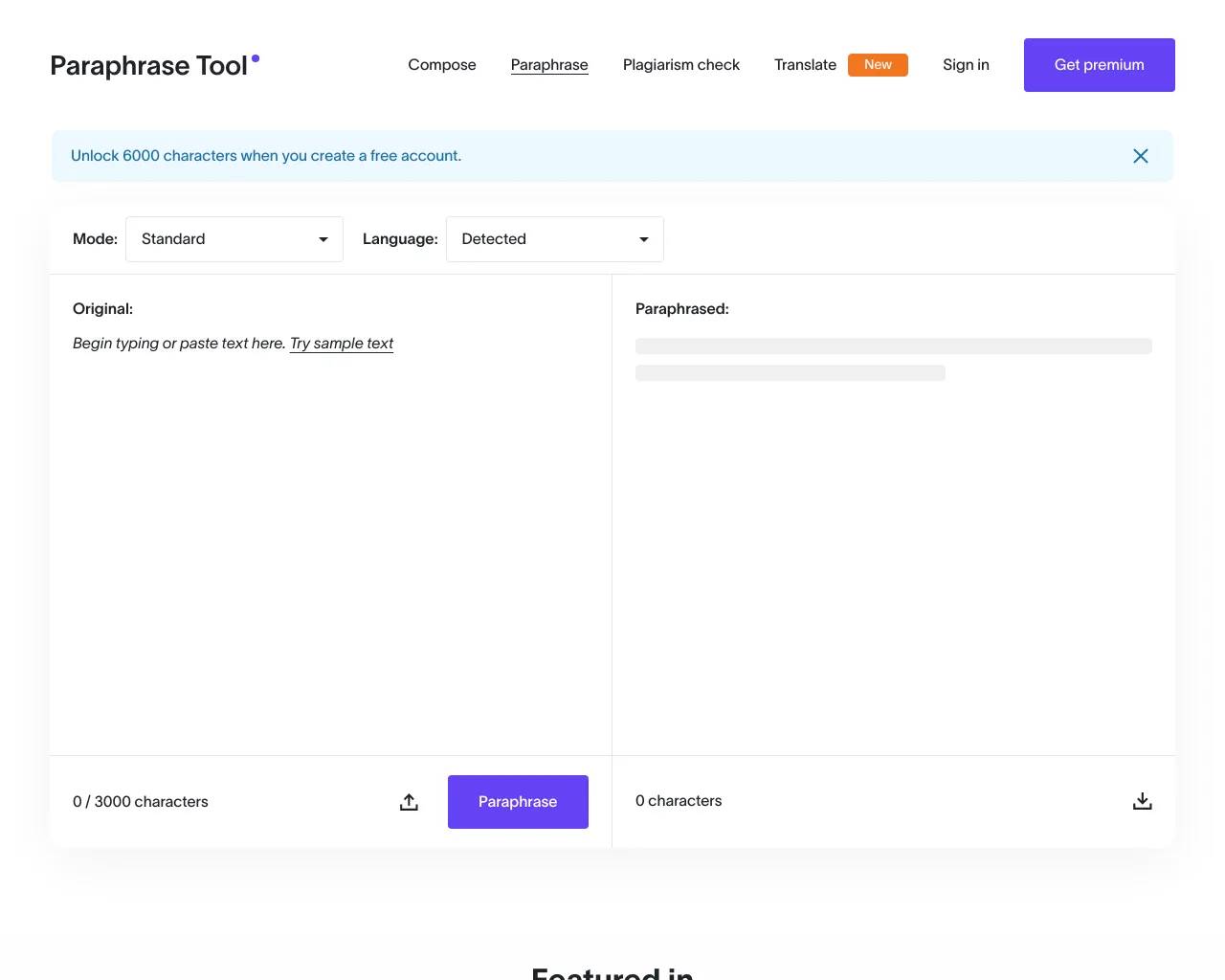
Task: Click the 0 / 3000 characters counter
Action: [141, 802]
